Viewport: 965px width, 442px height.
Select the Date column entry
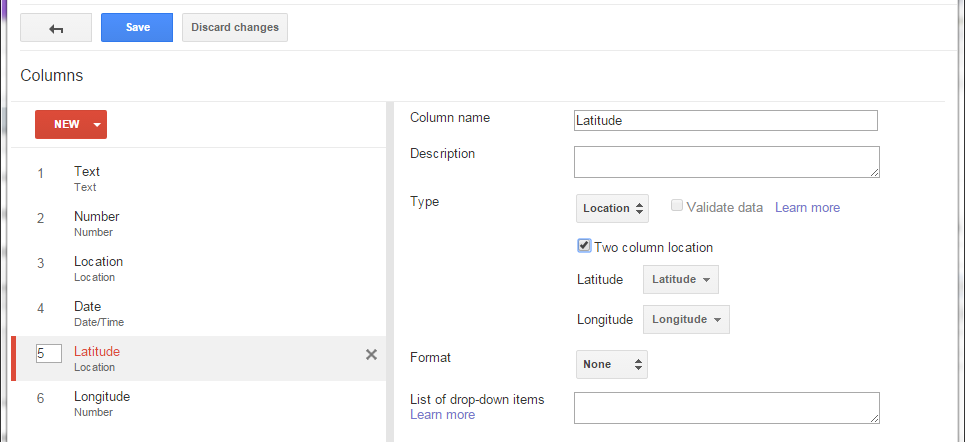(199, 313)
